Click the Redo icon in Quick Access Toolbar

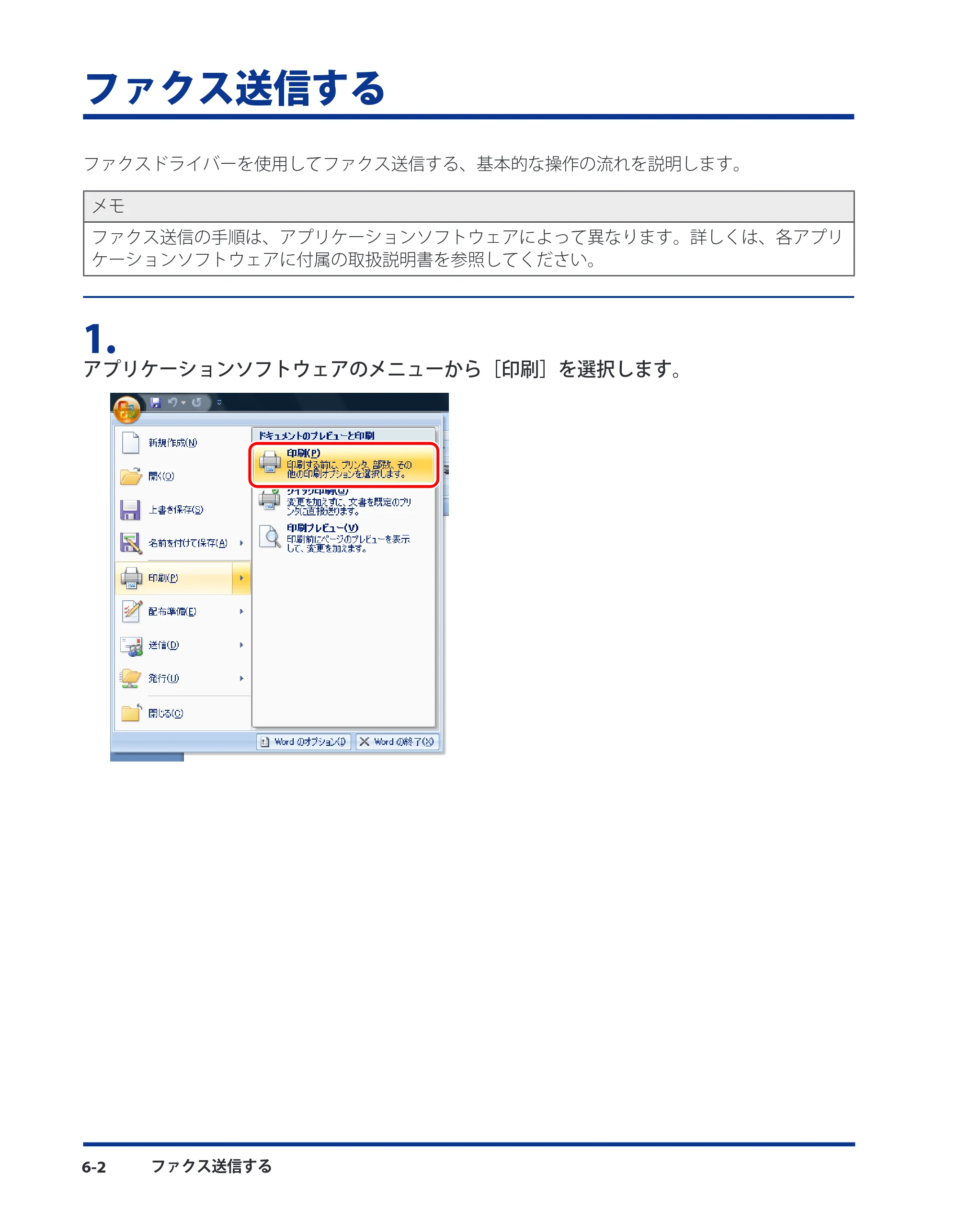[196, 402]
